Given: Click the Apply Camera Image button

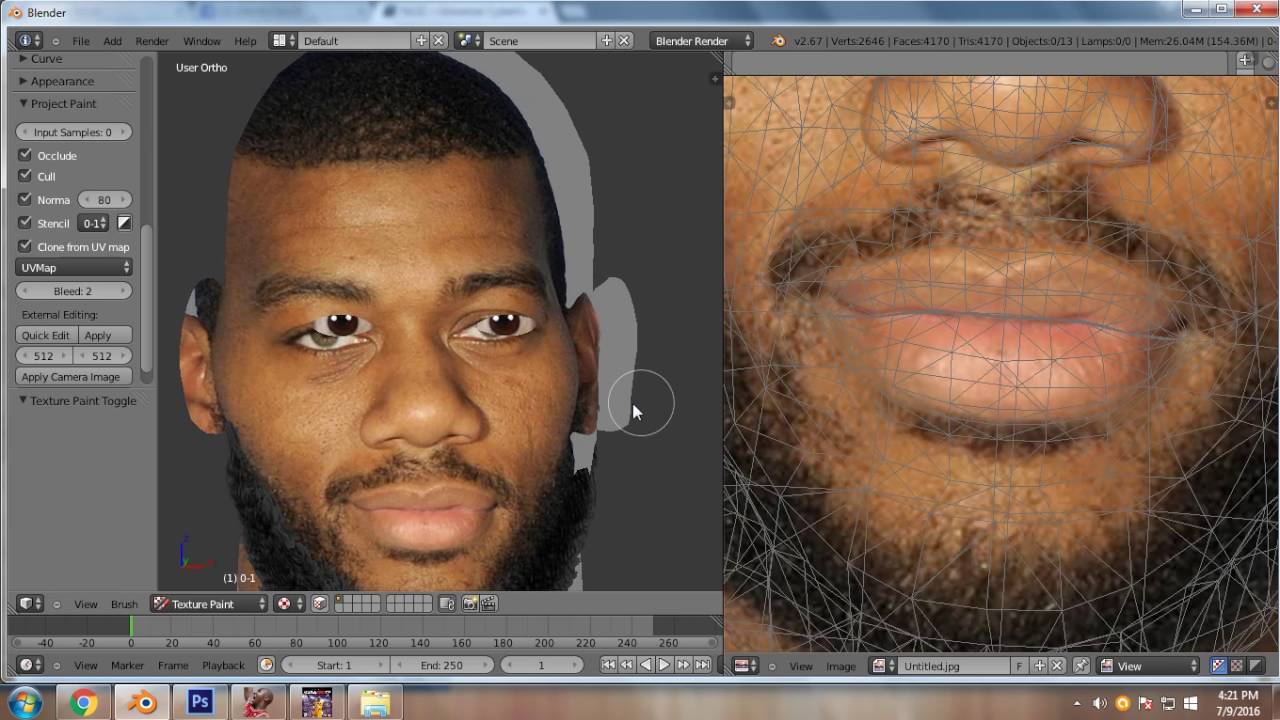Looking at the screenshot, I should click(x=74, y=377).
